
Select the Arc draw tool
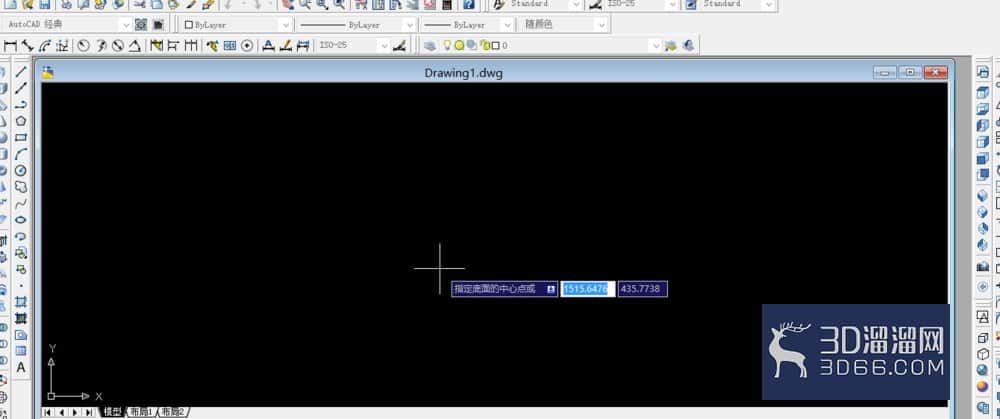pyautogui.click(x=21, y=154)
